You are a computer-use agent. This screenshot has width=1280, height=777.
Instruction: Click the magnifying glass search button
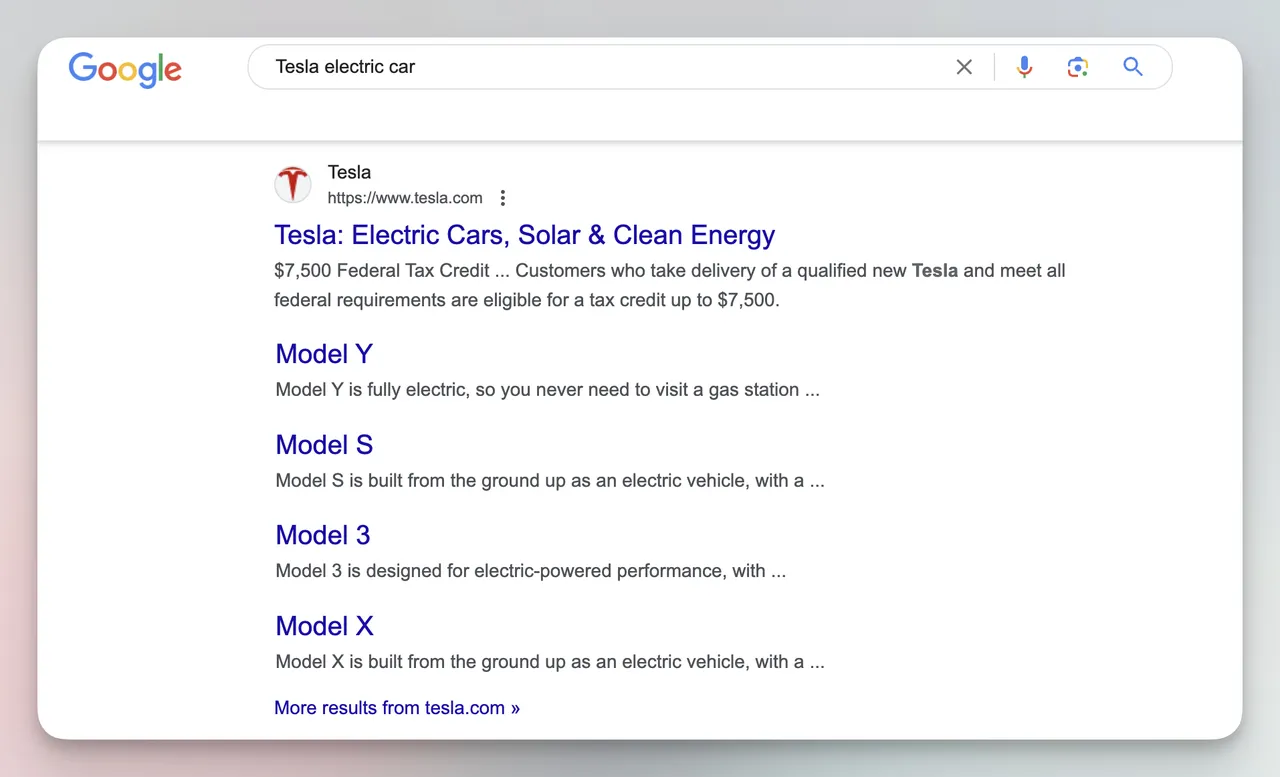pyautogui.click(x=1133, y=67)
